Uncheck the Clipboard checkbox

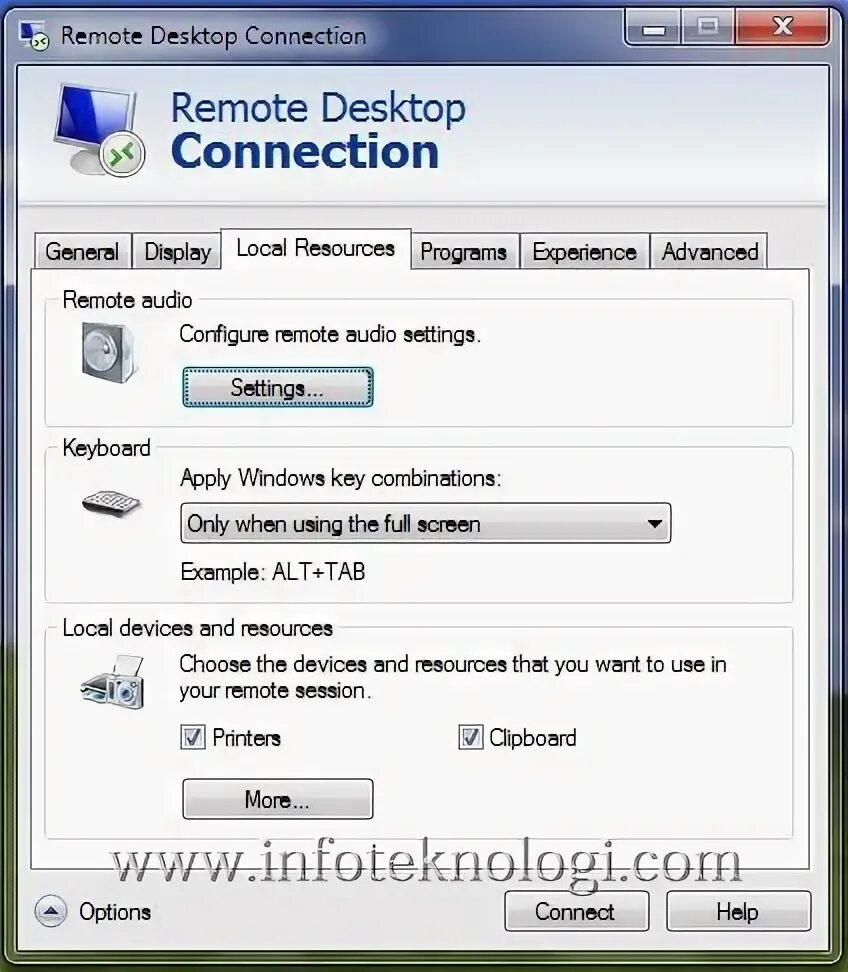click(x=470, y=738)
